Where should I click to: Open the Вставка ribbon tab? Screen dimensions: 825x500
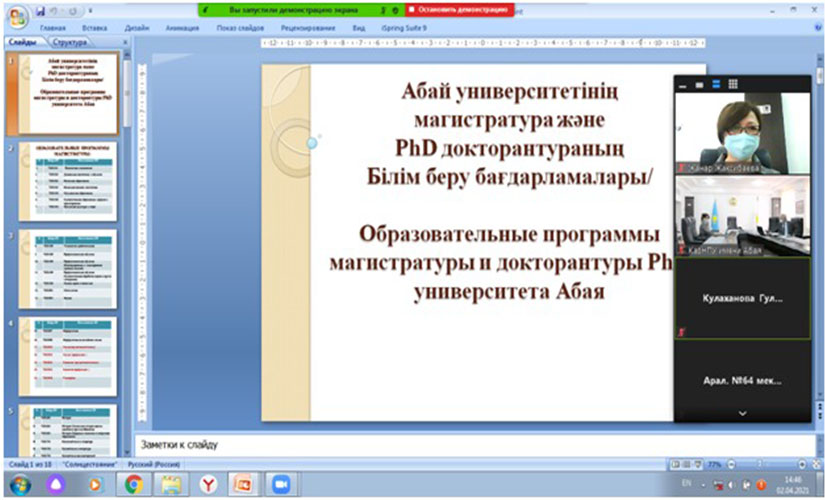click(95, 30)
